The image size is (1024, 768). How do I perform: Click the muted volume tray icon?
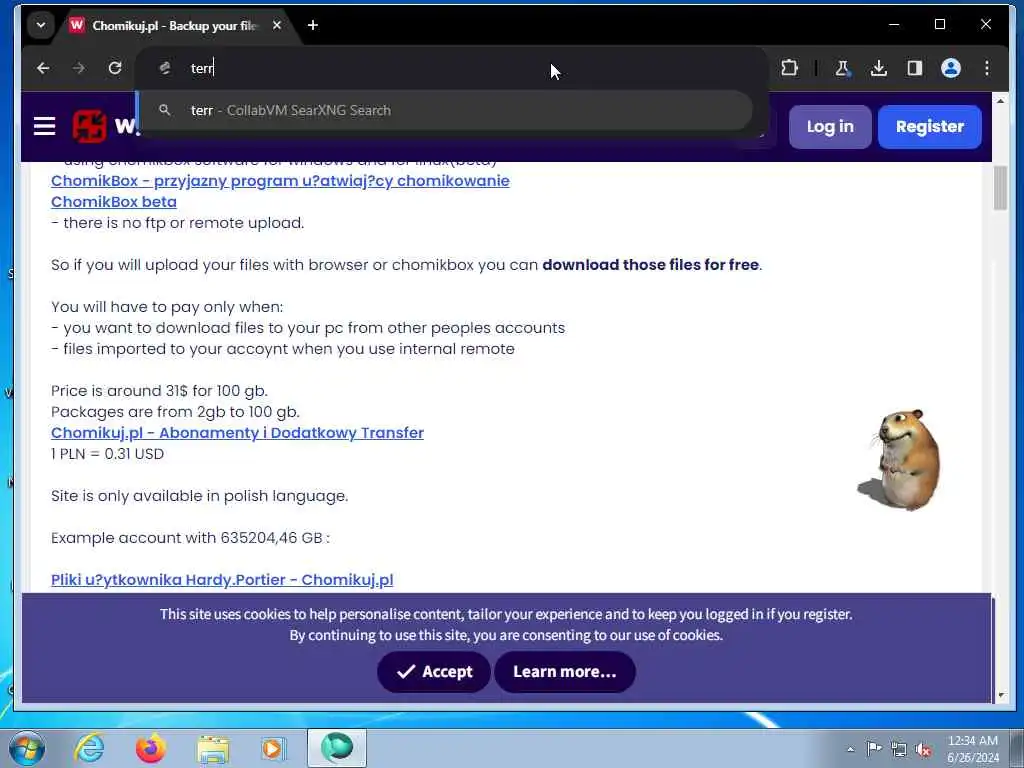pyautogui.click(x=923, y=749)
